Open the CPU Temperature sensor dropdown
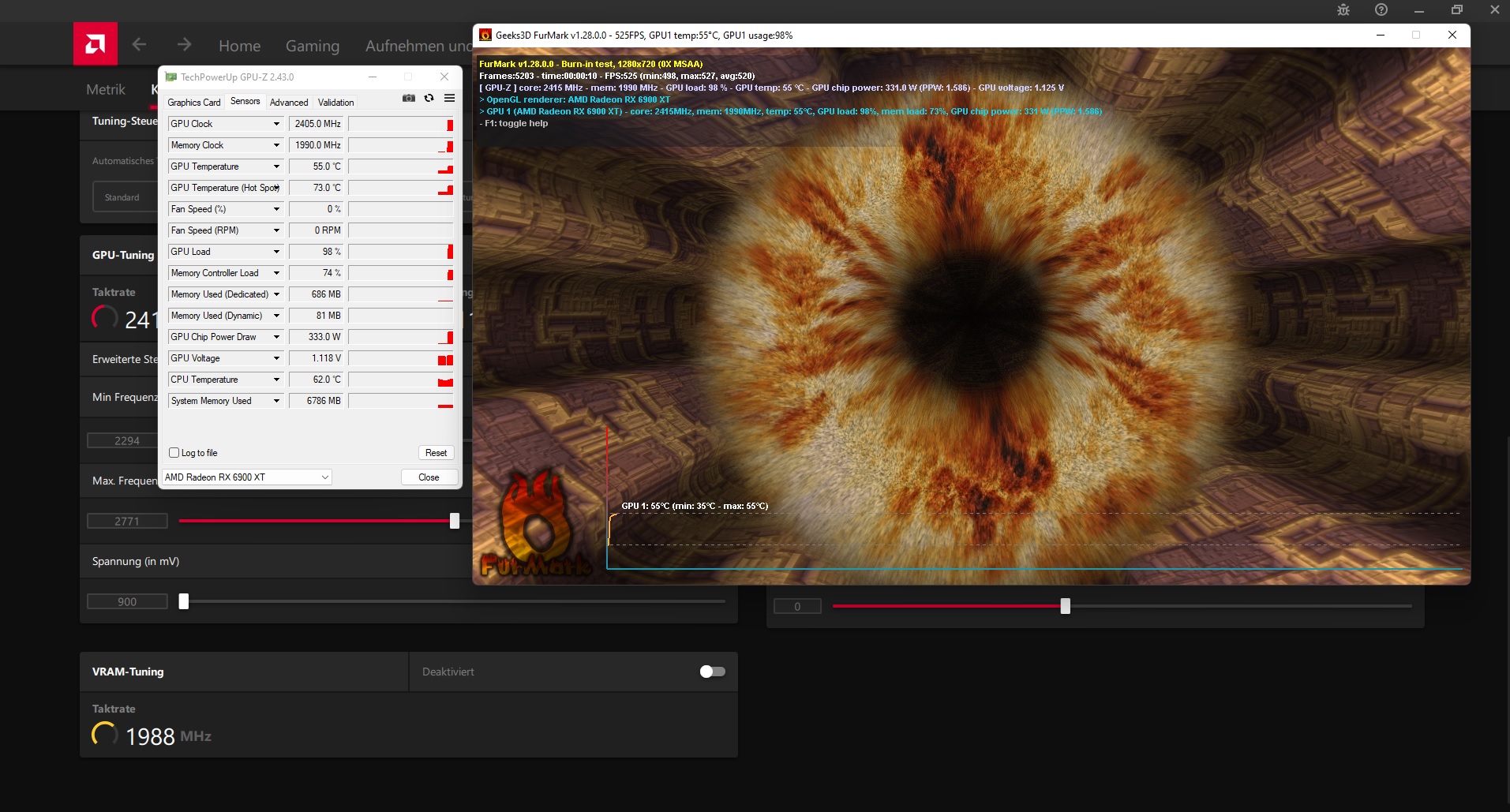1510x812 pixels. [276, 380]
